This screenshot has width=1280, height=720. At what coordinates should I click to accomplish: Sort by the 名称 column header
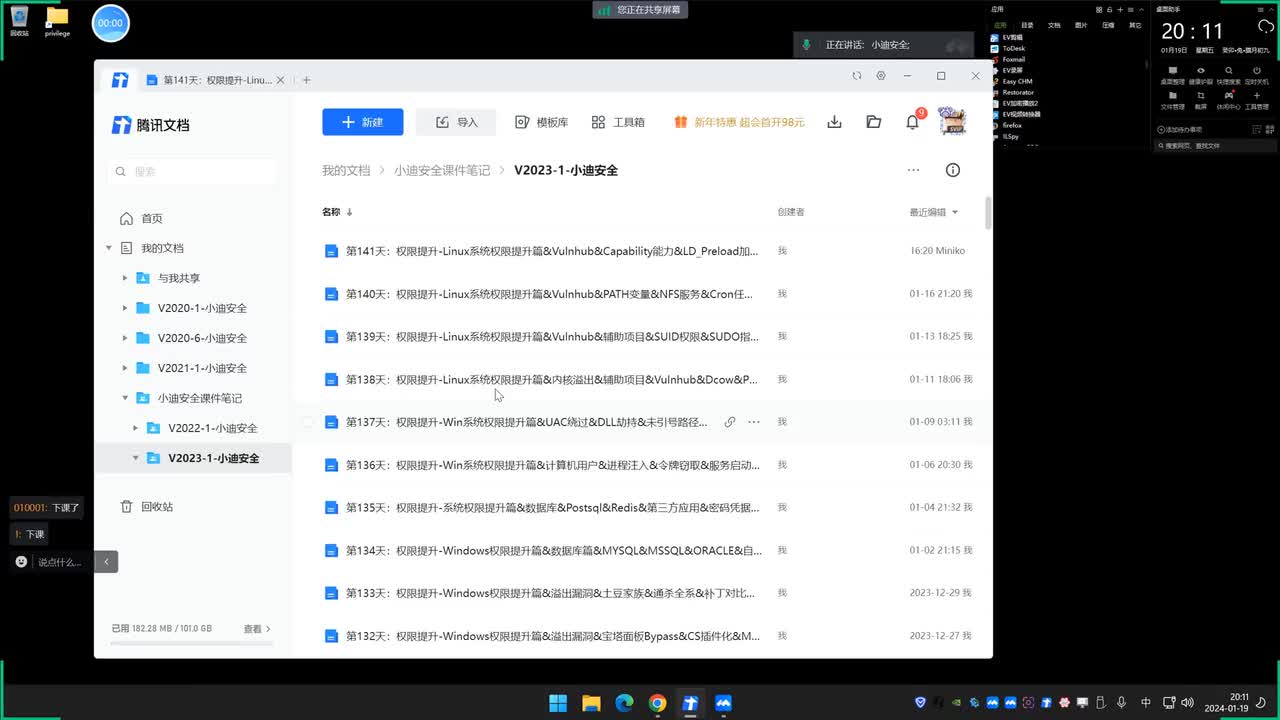[x=337, y=212]
